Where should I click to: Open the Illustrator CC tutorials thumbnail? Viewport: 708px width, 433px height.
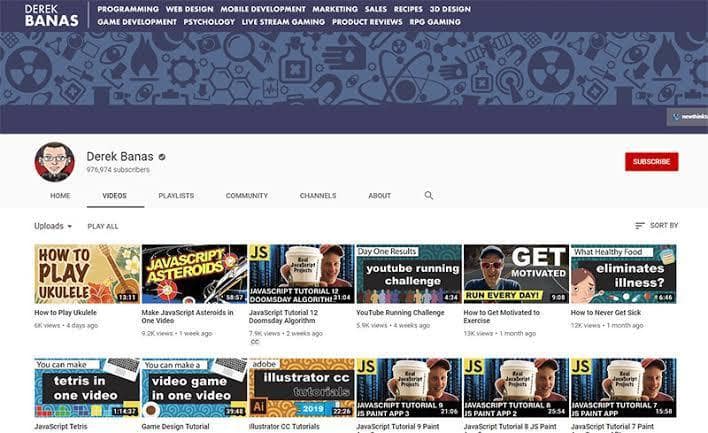pyautogui.click(x=302, y=388)
